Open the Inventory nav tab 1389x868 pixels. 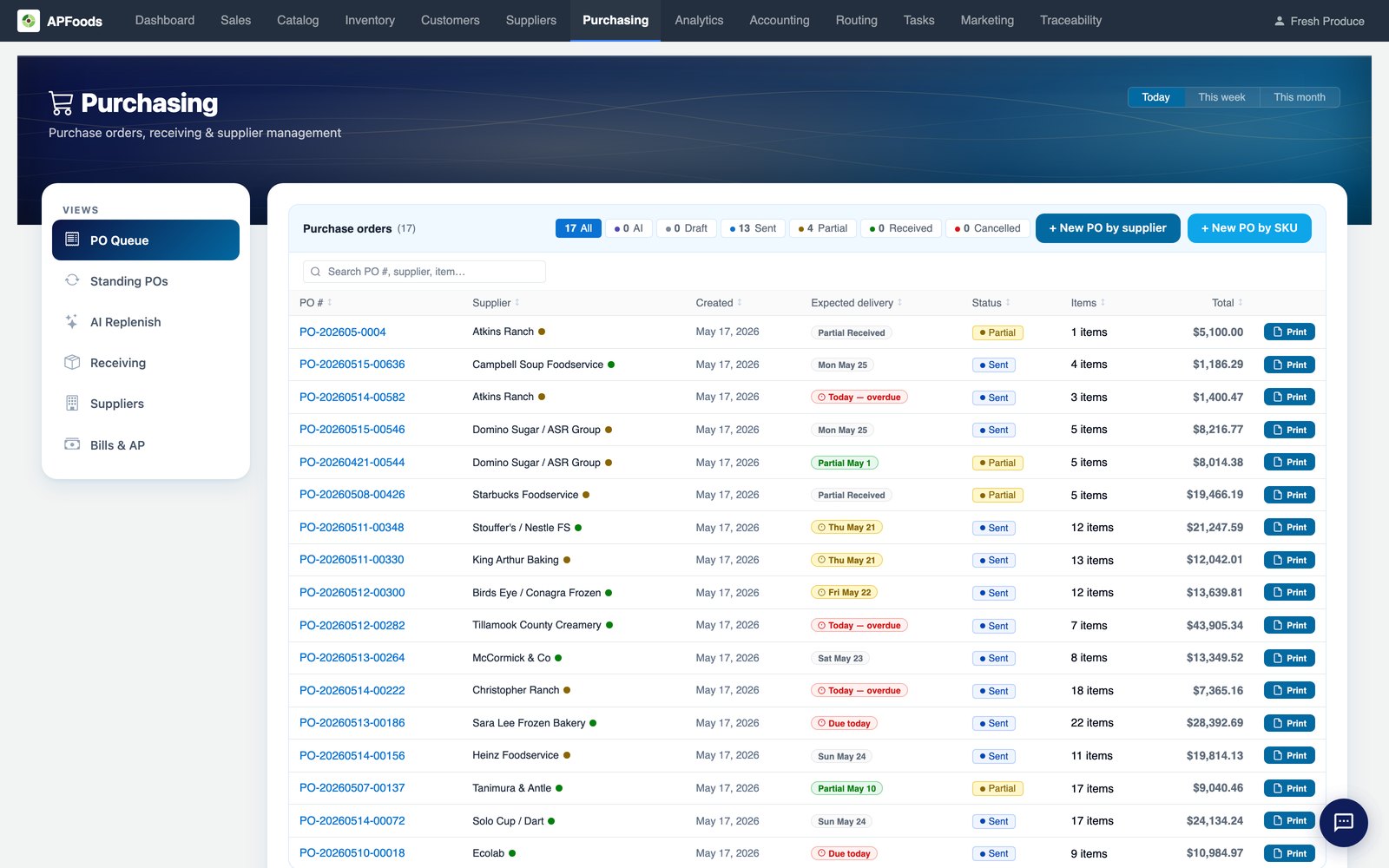370,20
